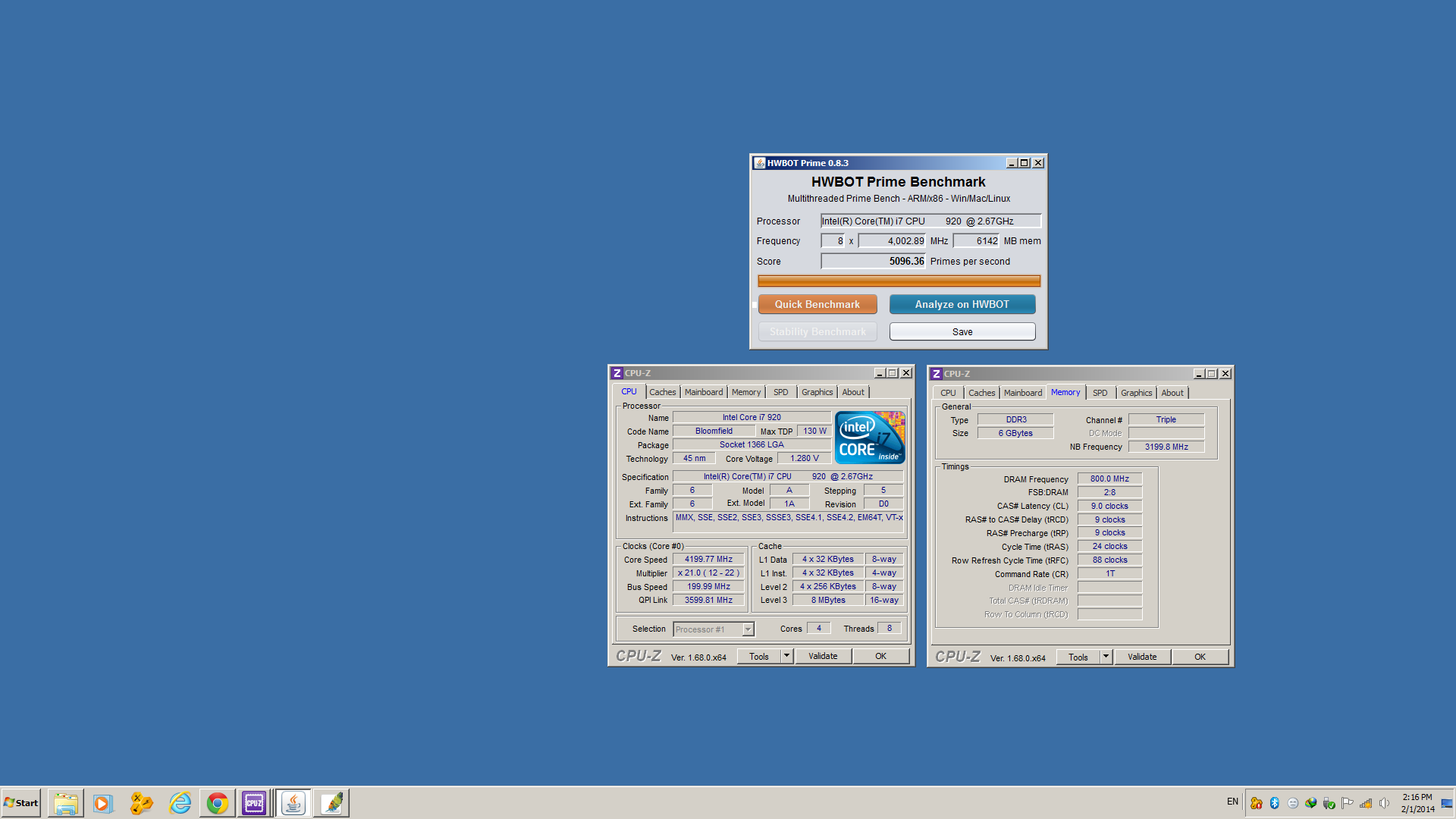Click Analyze on HWBOT button
Screen dimensions: 1456x819
pyautogui.click(x=962, y=304)
